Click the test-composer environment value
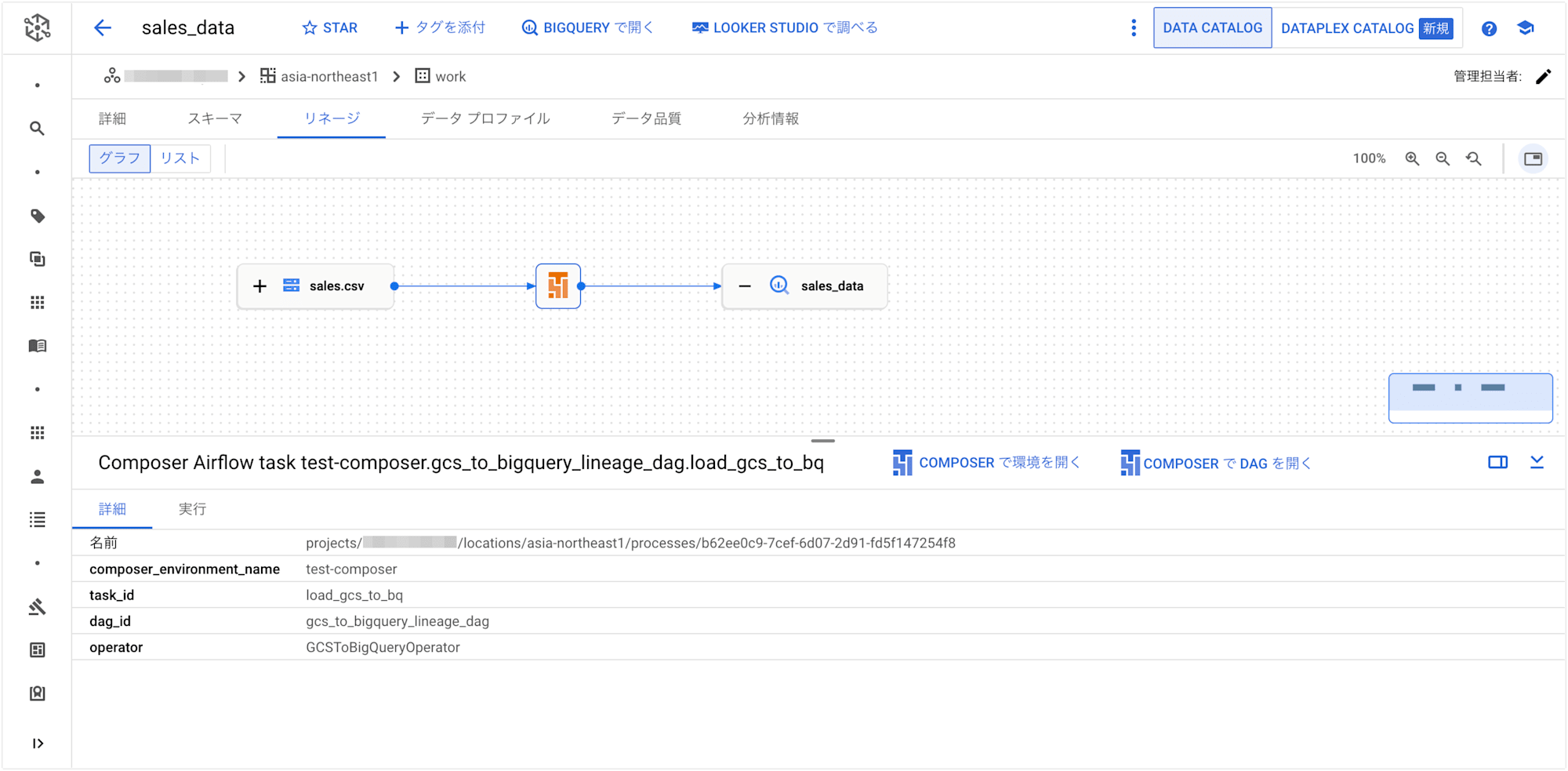The width and height of the screenshot is (1568, 771). pyautogui.click(x=351, y=569)
